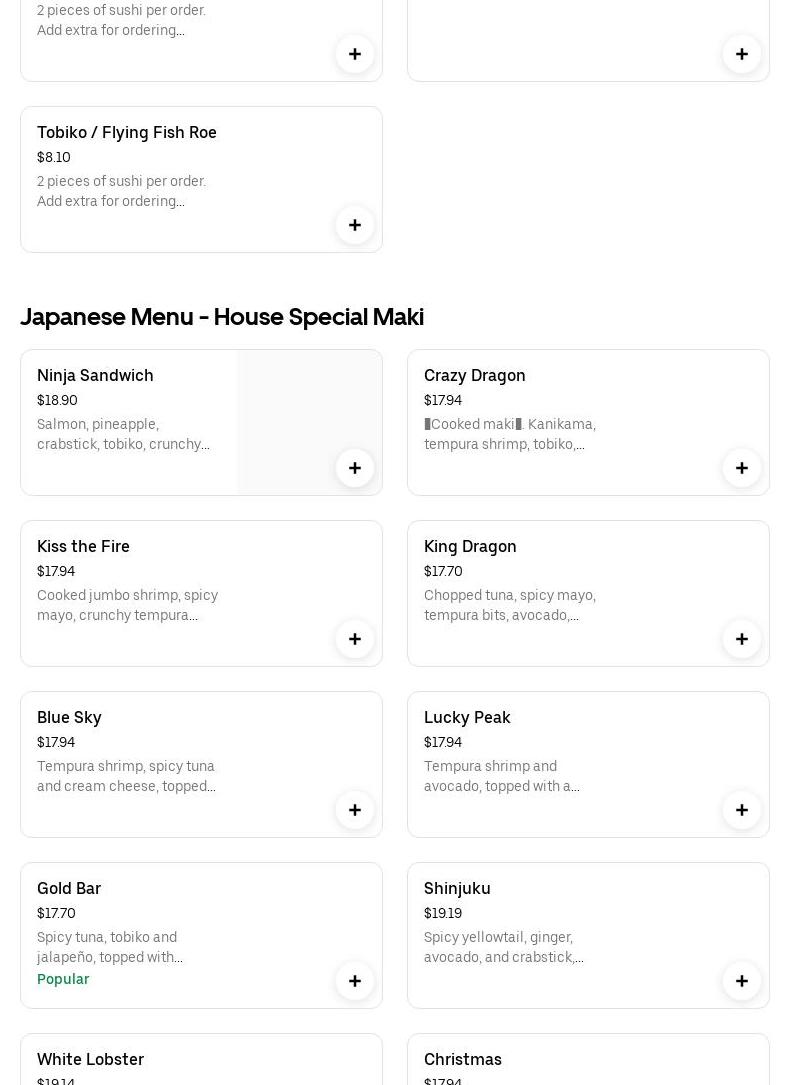The image size is (804, 1085).
Task: Open Ninja Sandwich item details
Action: [x=95, y=375]
